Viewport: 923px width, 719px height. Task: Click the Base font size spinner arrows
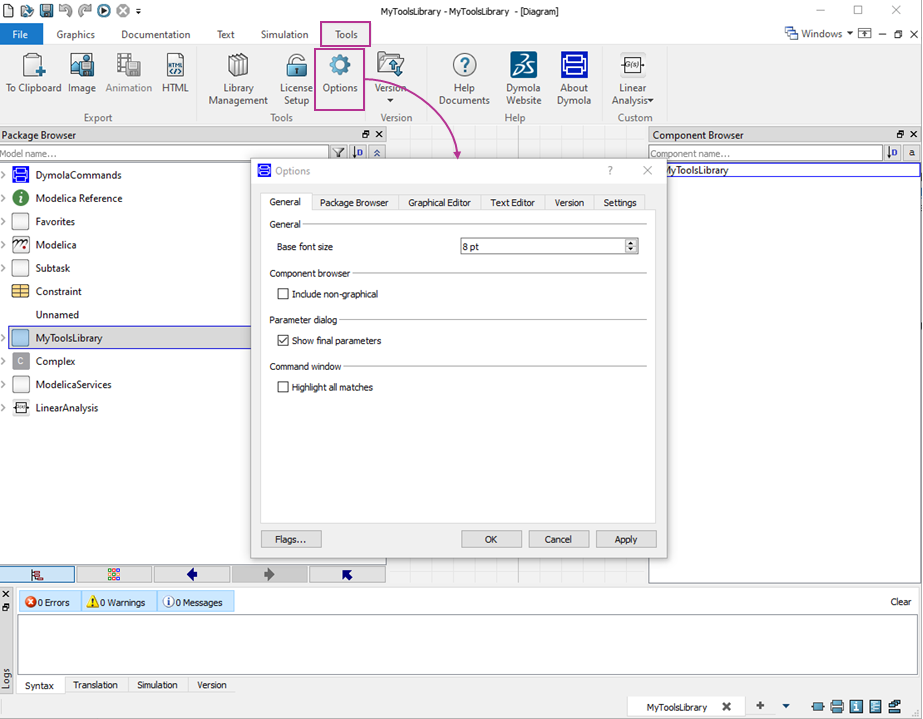pyautogui.click(x=631, y=246)
